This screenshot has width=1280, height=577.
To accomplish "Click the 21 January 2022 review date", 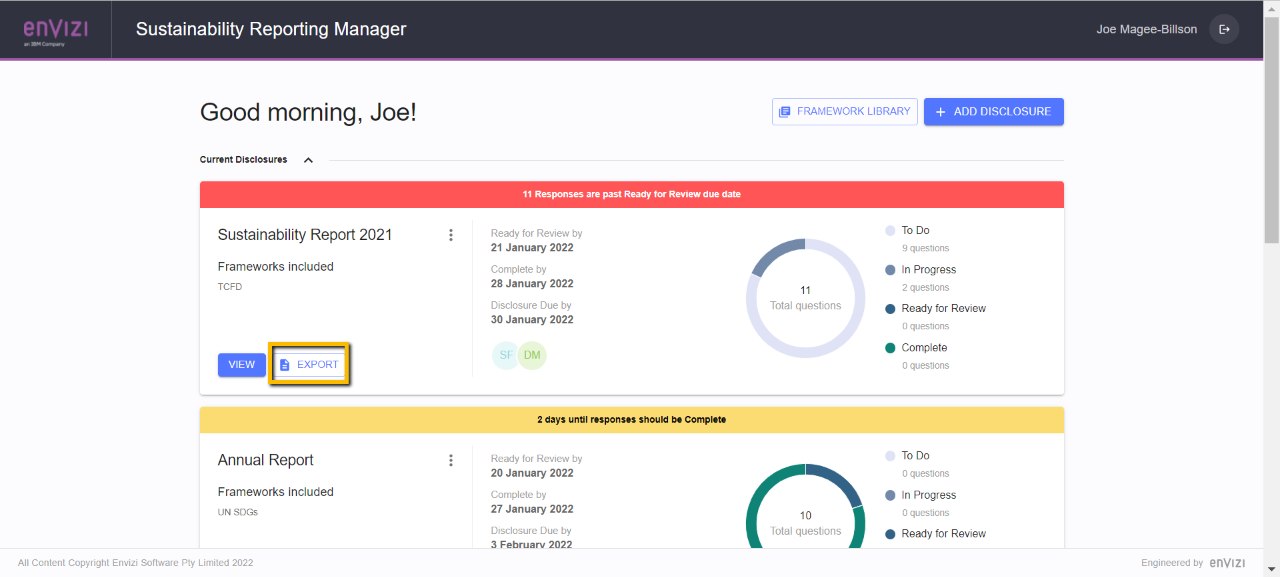I will (x=532, y=248).
